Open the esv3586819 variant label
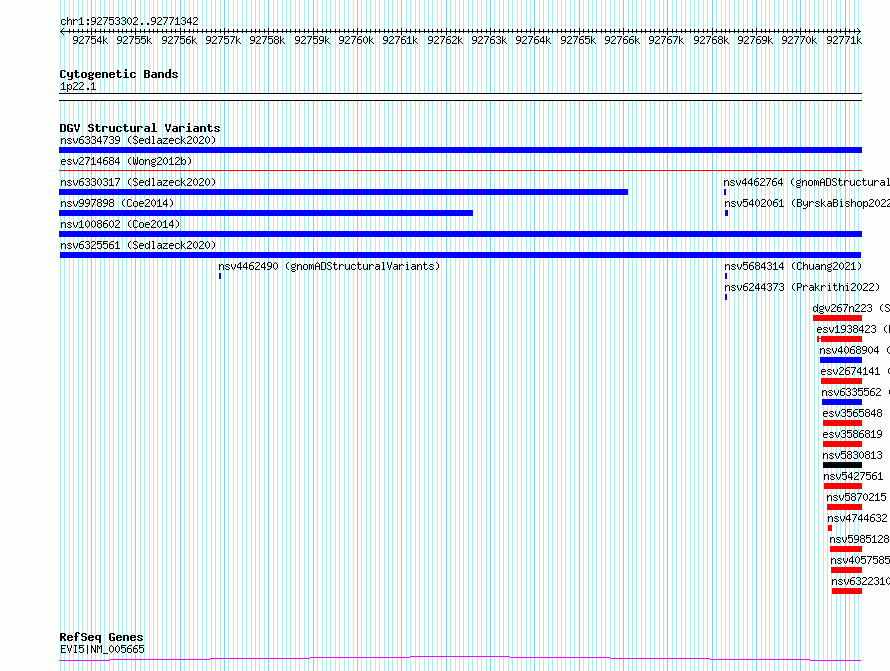This screenshot has height=671, width=890. [x=853, y=434]
